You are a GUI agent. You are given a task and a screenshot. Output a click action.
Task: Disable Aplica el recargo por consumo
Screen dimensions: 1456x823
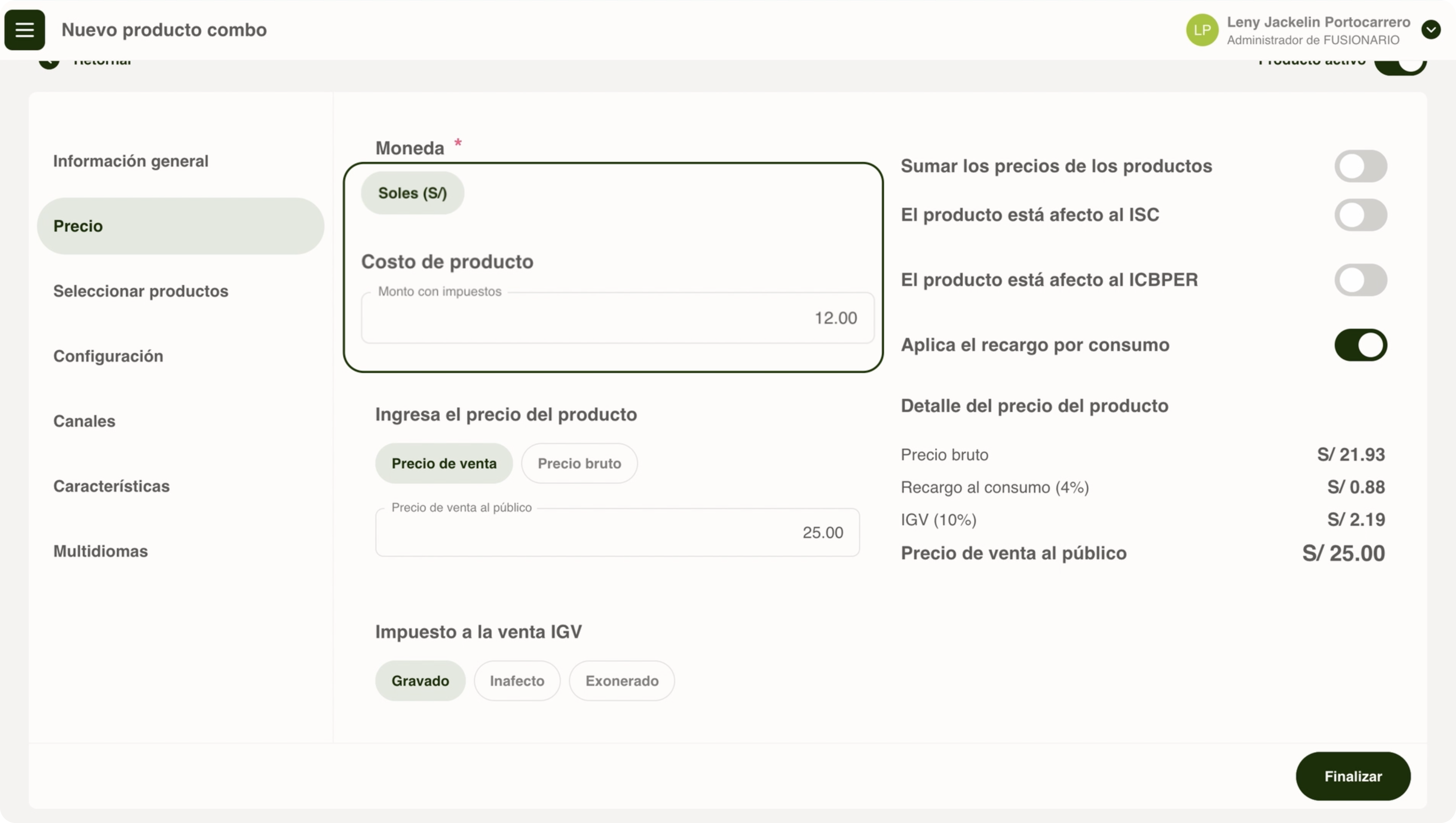(x=1360, y=345)
